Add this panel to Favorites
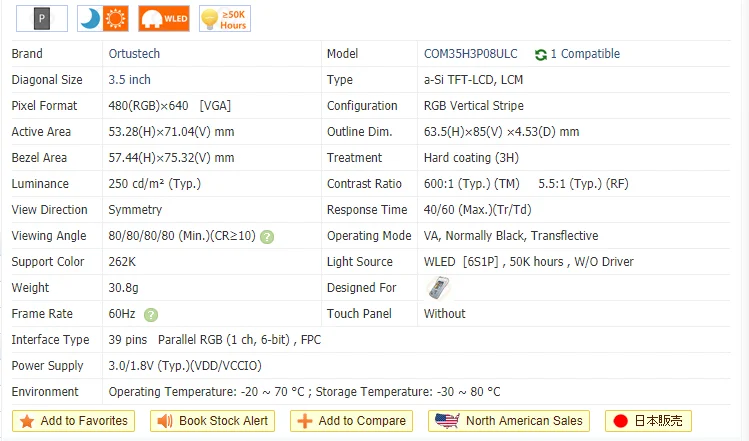The image size is (749, 441). (x=74, y=421)
